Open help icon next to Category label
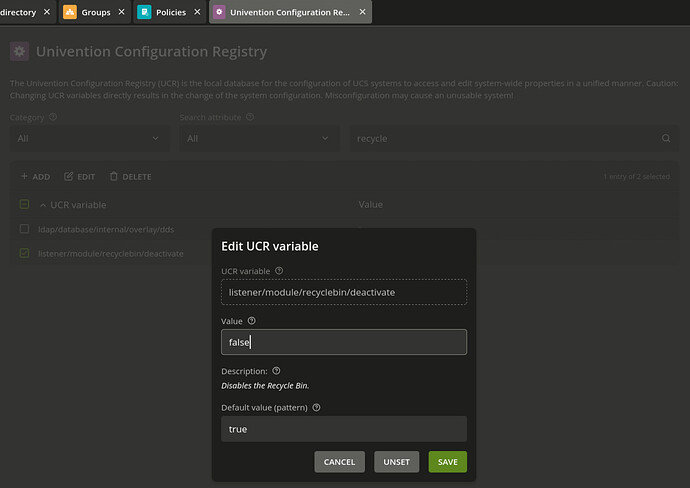The image size is (690, 488). (x=53, y=117)
